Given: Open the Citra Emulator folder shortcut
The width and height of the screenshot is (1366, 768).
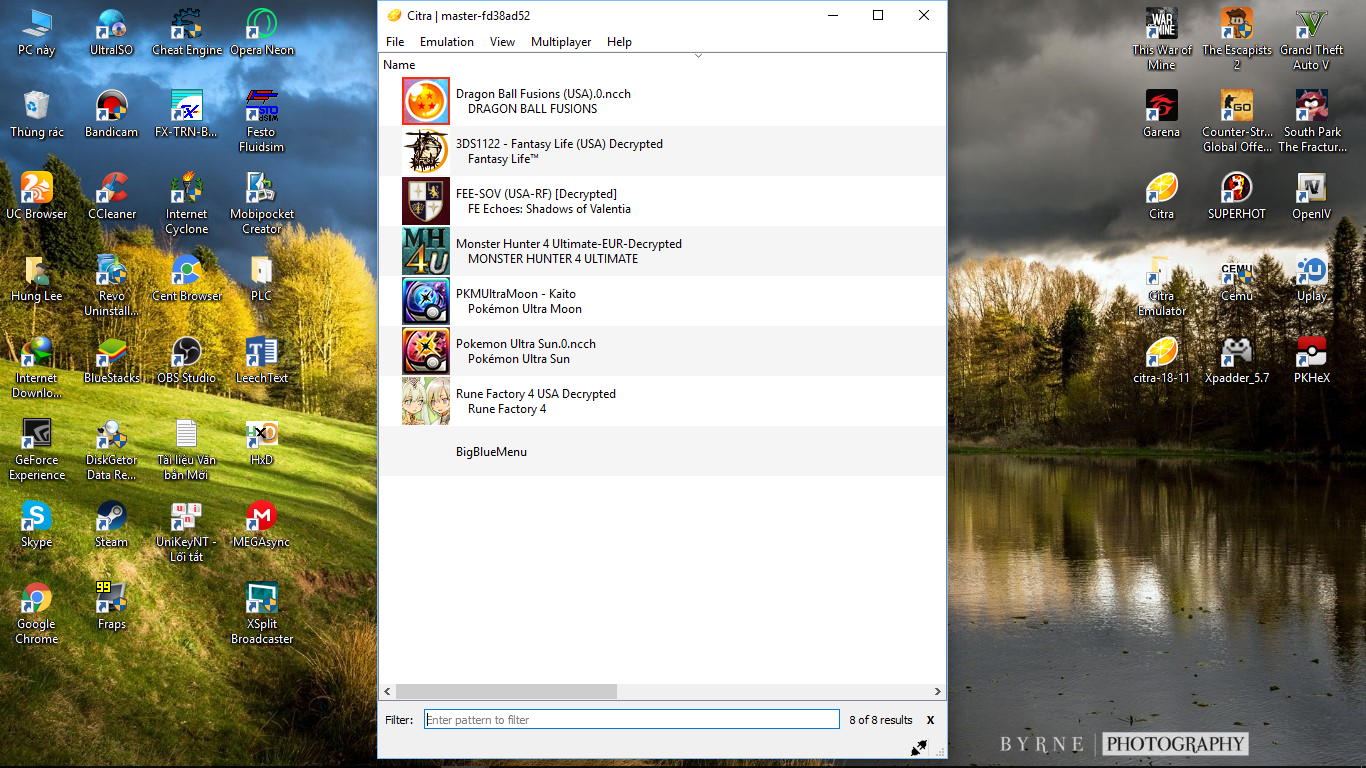Looking at the screenshot, I should pos(1162,285).
